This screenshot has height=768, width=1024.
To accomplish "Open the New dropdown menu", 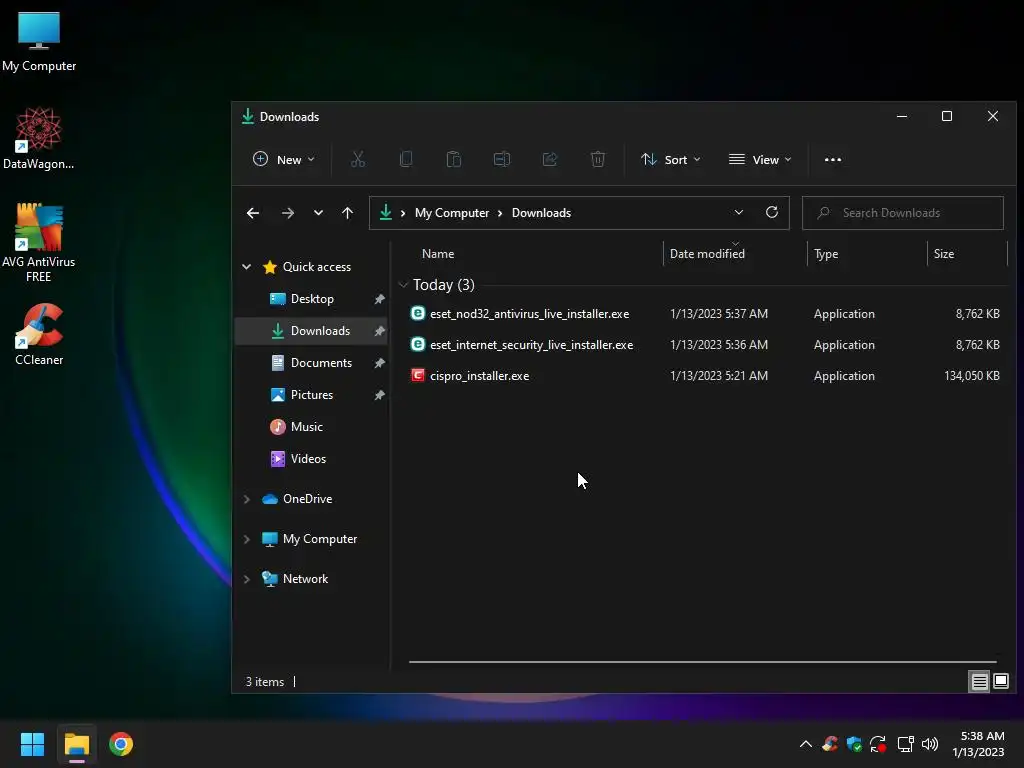I will tap(283, 159).
